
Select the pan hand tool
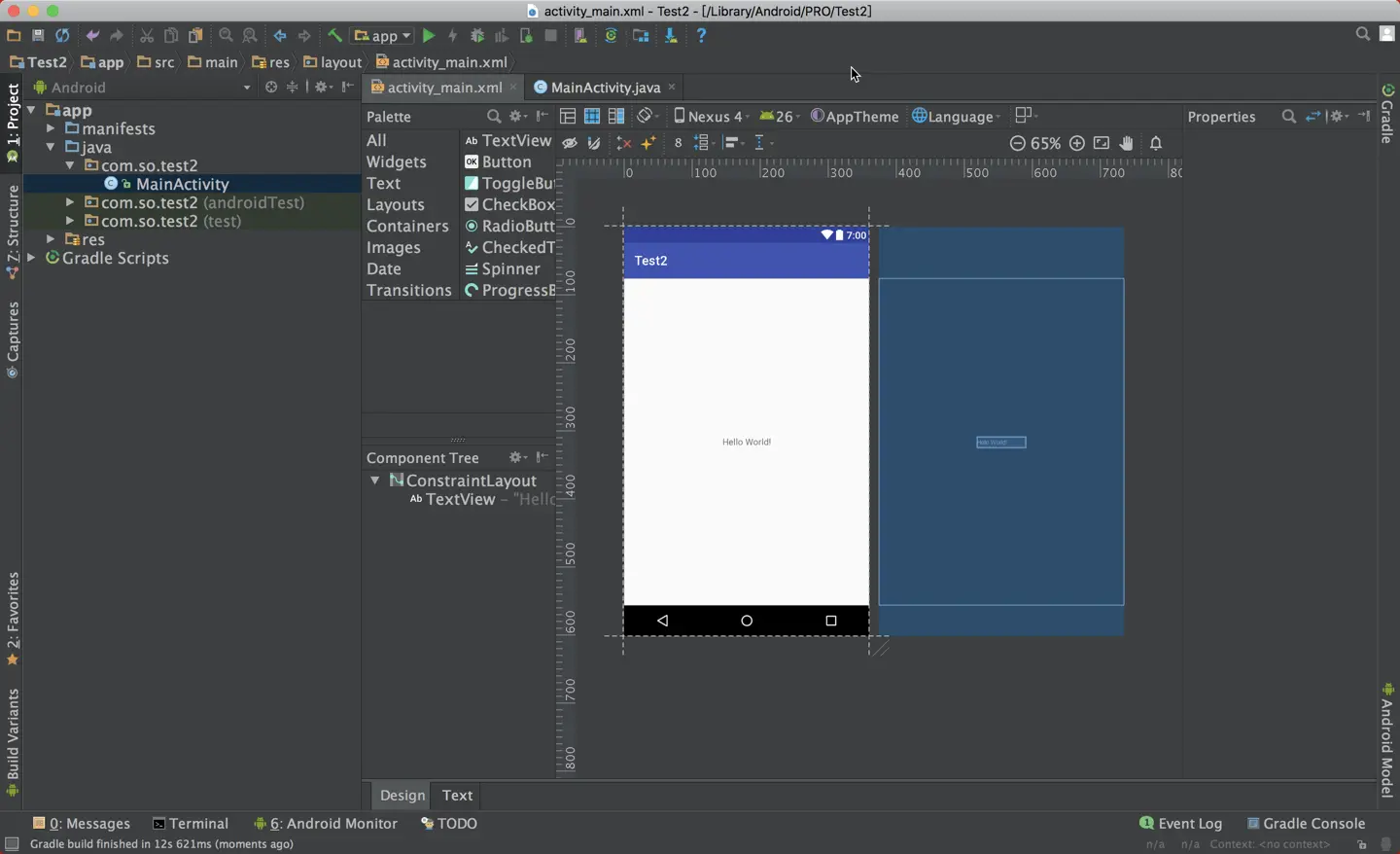pyautogui.click(x=1127, y=143)
